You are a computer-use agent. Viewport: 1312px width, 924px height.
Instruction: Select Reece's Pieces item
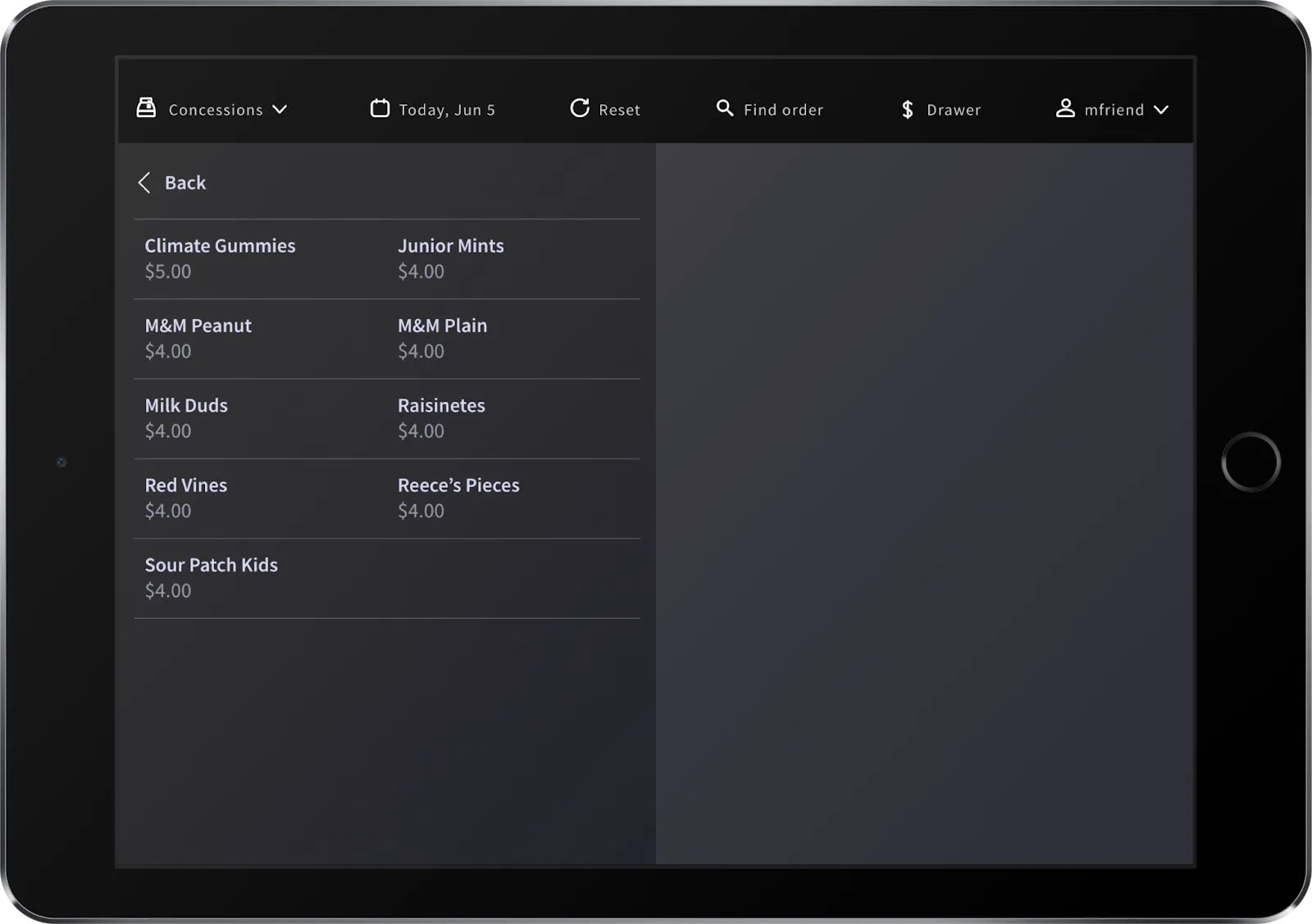(x=514, y=498)
